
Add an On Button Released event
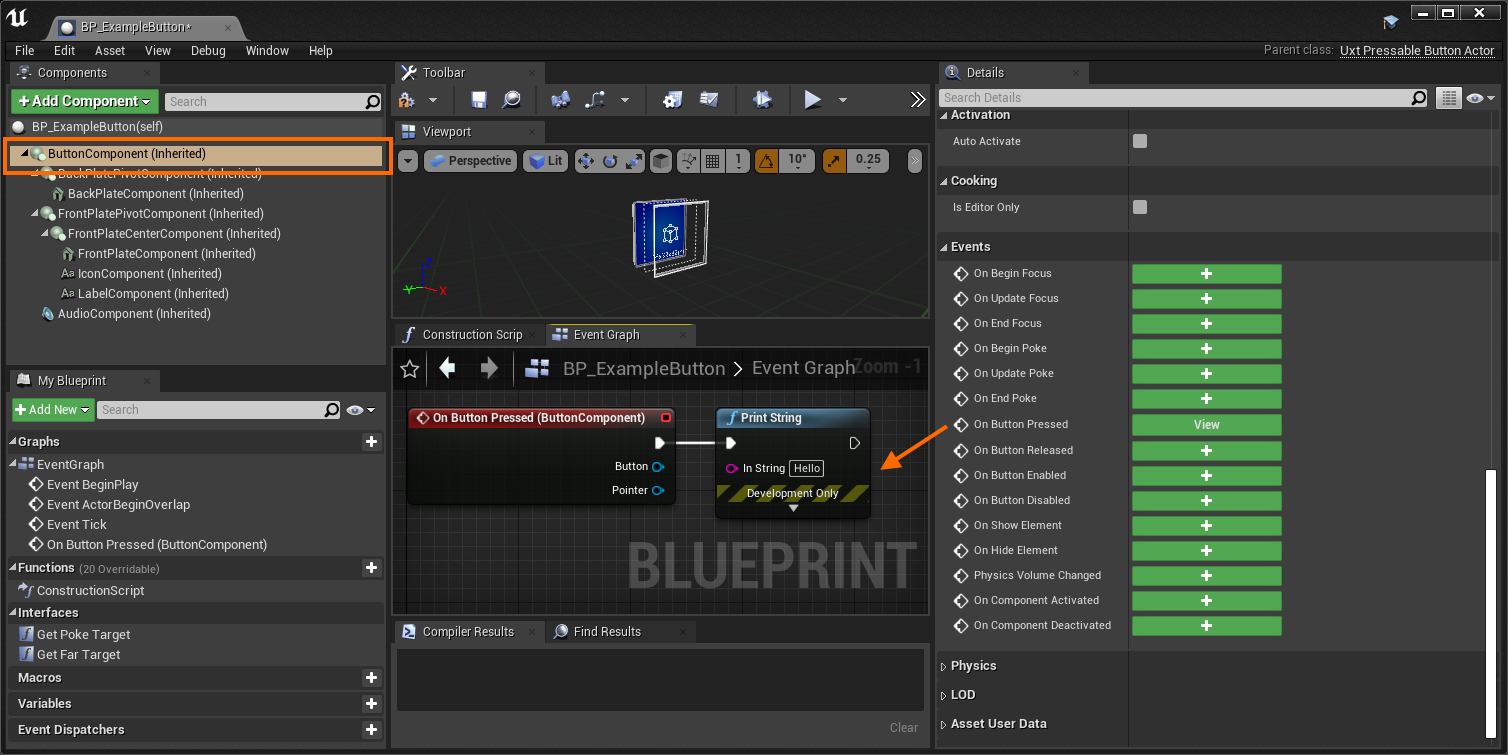pos(1206,450)
